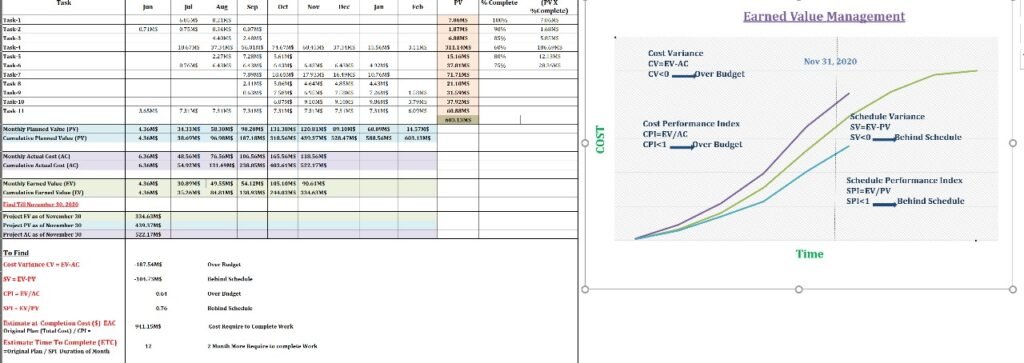Screen dimensions: 1024x363
Task: Click the 71.71M$ PV total for Task-7
Action: tap(458, 75)
